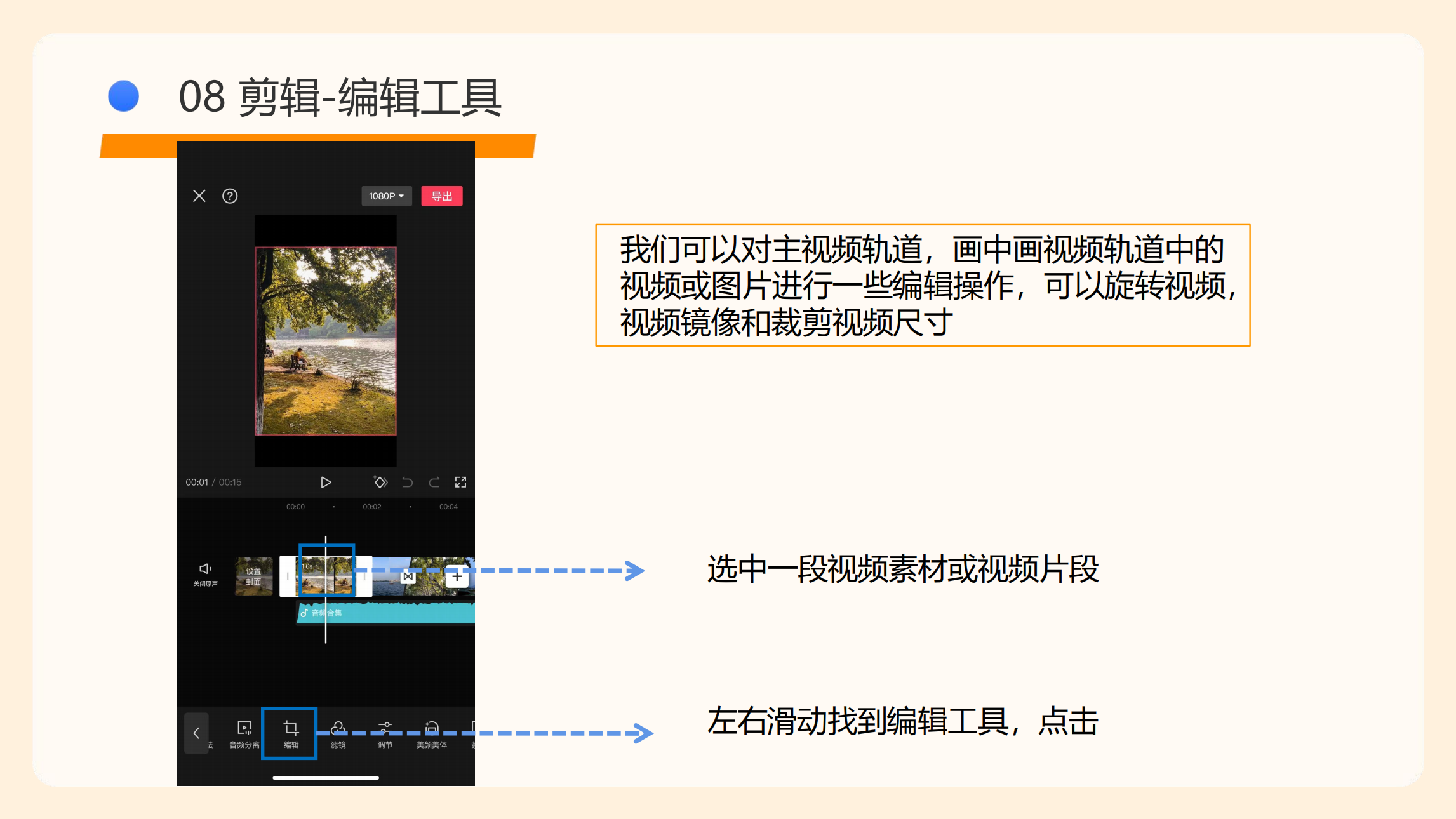
Task: Open the help question mark icon
Action: click(x=230, y=196)
